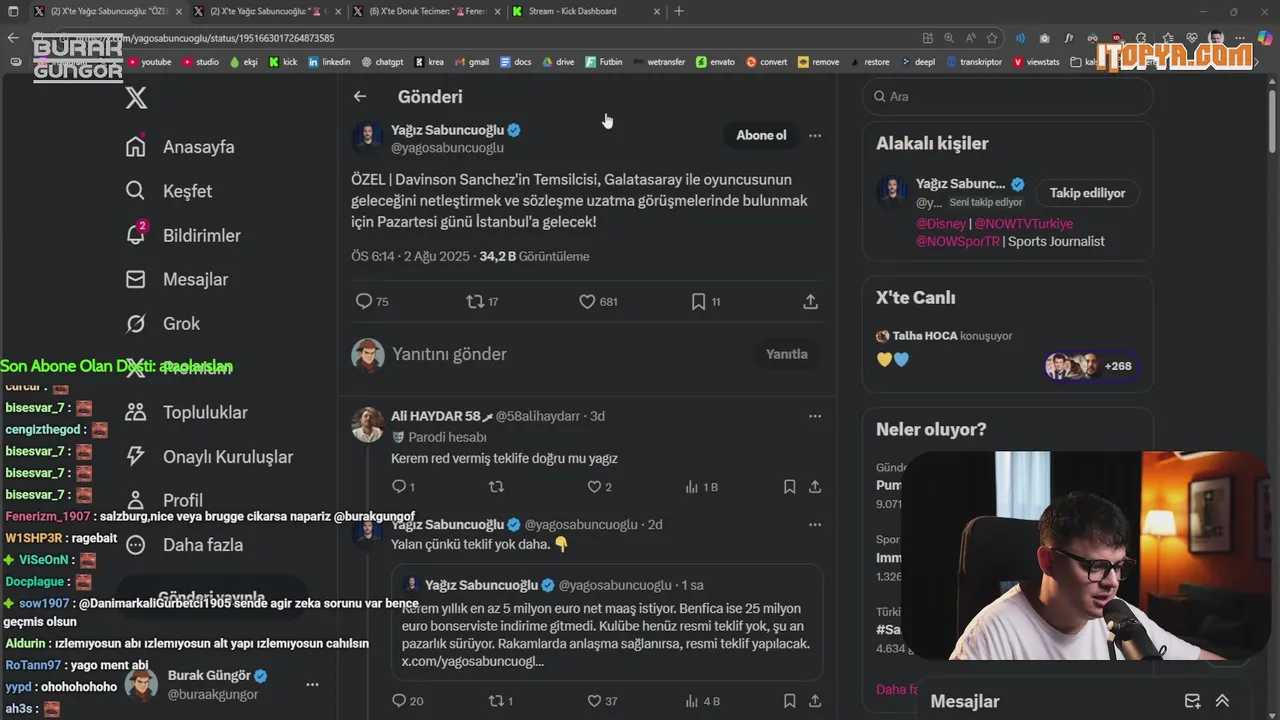Screen dimensions: 1280x720
Task: Open the @NOWTVTurkiye mention link
Action: pos(1024,224)
